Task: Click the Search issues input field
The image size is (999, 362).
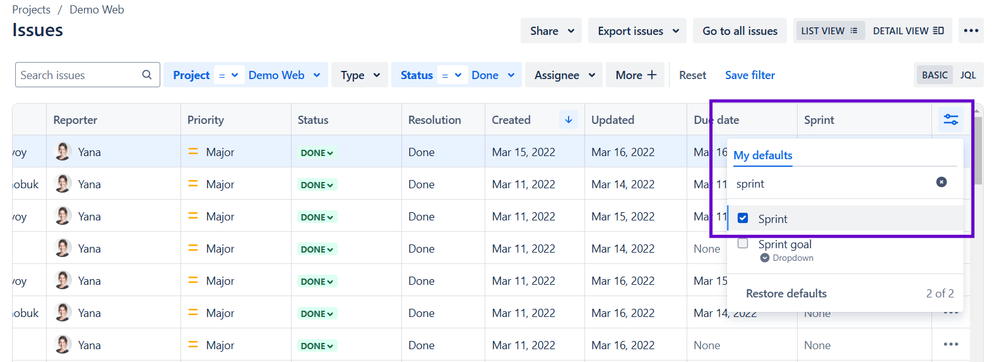Action: (87, 75)
